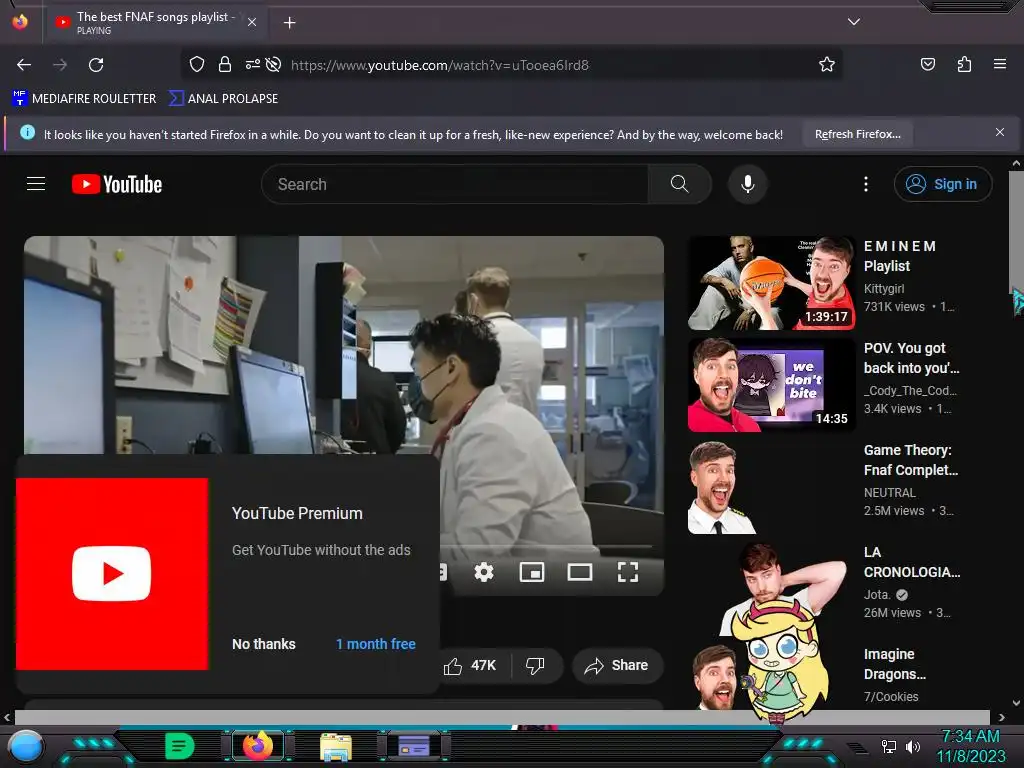This screenshot has height=768, width=1024.
Task: Focus the YouTube Search field
Action: click(x=455, y=184)
